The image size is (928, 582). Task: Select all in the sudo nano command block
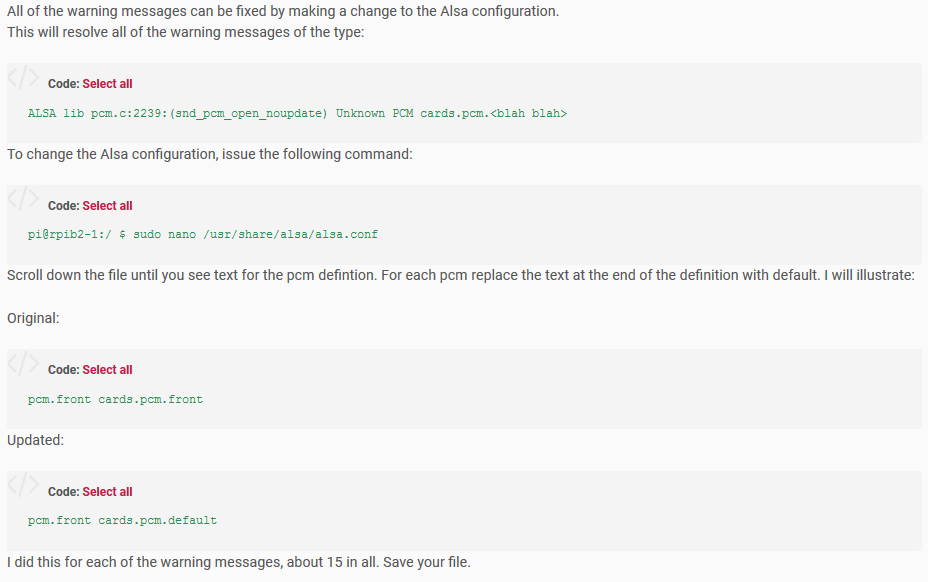[109, 205]
